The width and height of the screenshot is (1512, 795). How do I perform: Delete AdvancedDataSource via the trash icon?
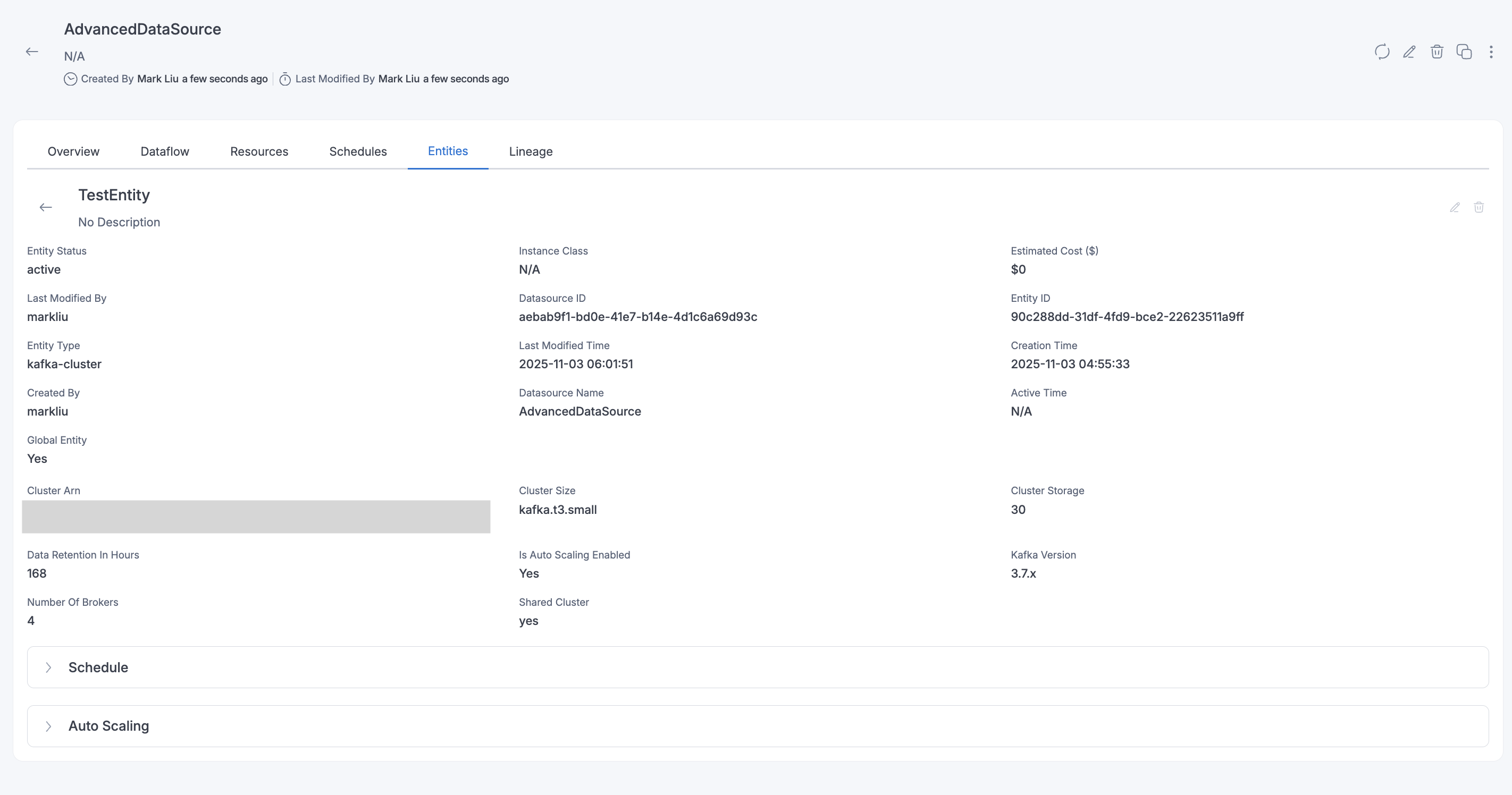[x=1437, y=52]
